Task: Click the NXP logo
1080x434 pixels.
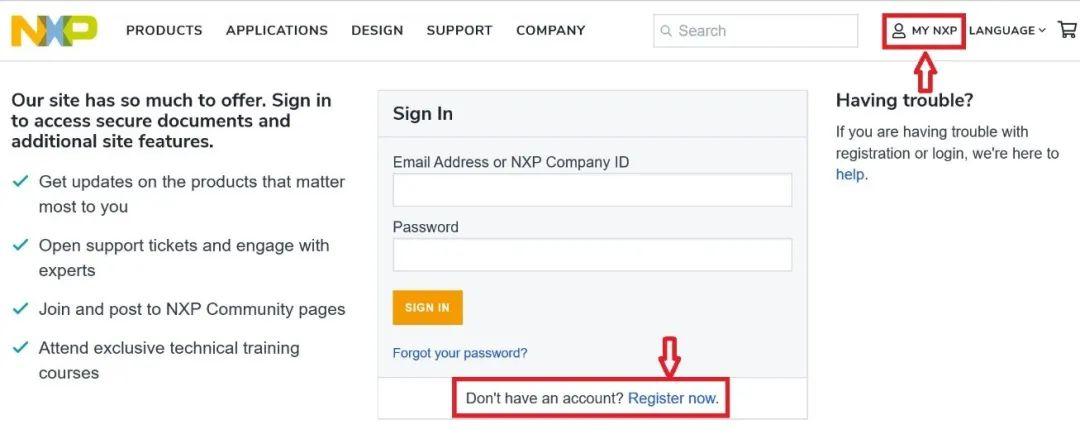Action: 54,30
